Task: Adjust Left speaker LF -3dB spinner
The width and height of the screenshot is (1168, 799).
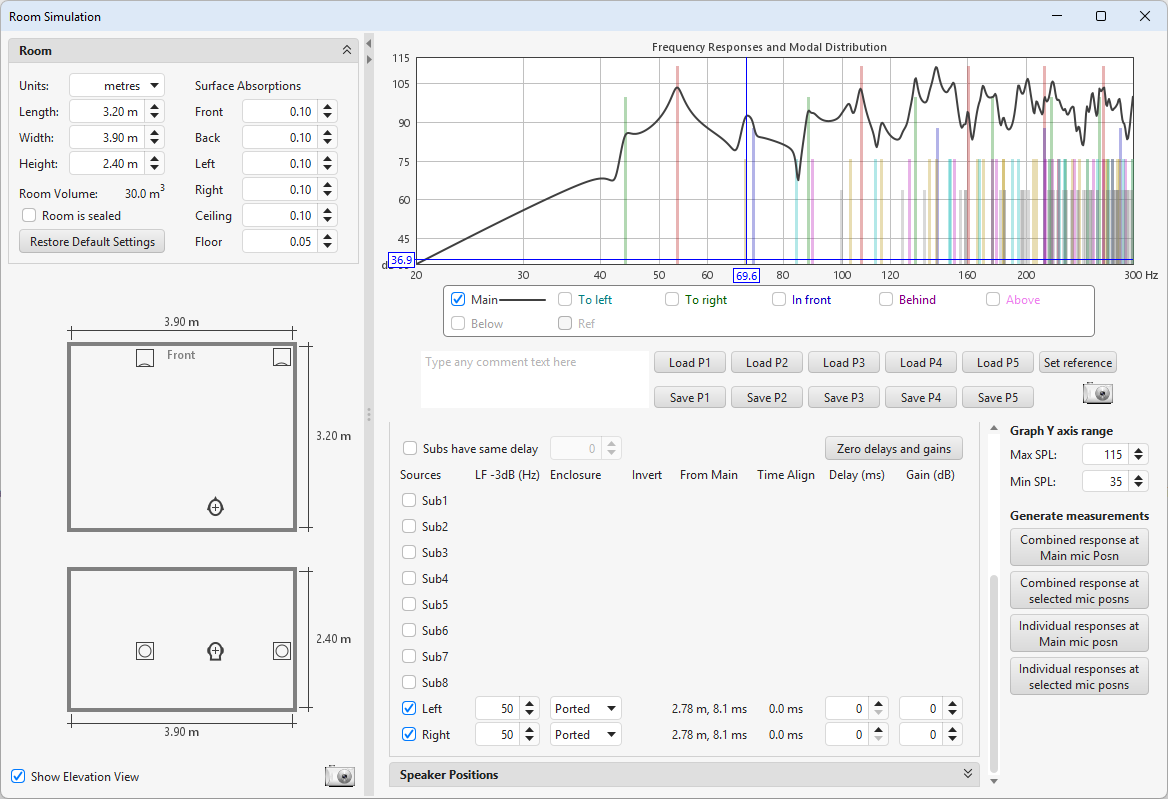Action: [529, 709]
